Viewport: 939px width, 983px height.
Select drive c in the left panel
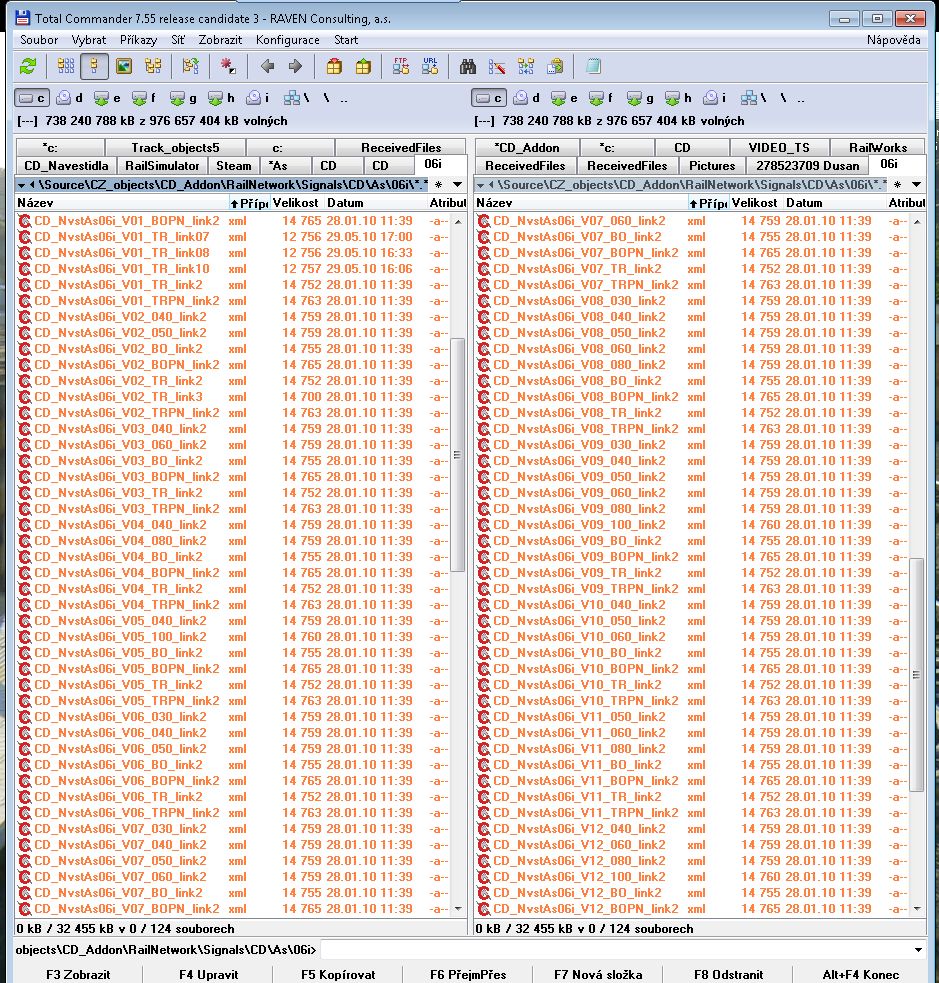32,98
